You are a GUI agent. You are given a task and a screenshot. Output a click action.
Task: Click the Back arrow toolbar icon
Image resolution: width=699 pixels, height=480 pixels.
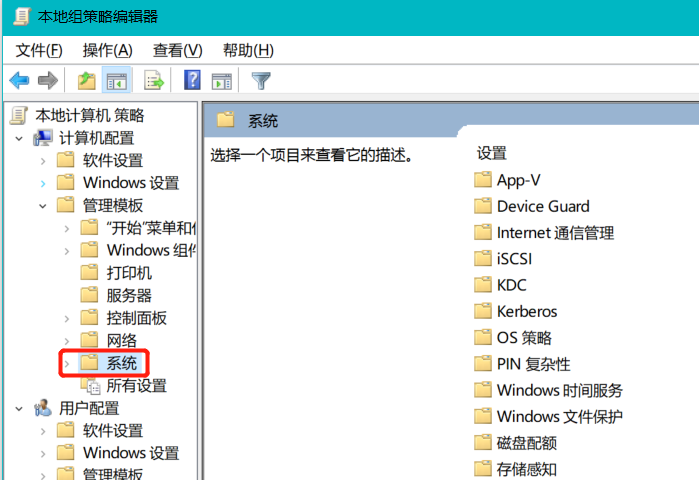(18, 81)
